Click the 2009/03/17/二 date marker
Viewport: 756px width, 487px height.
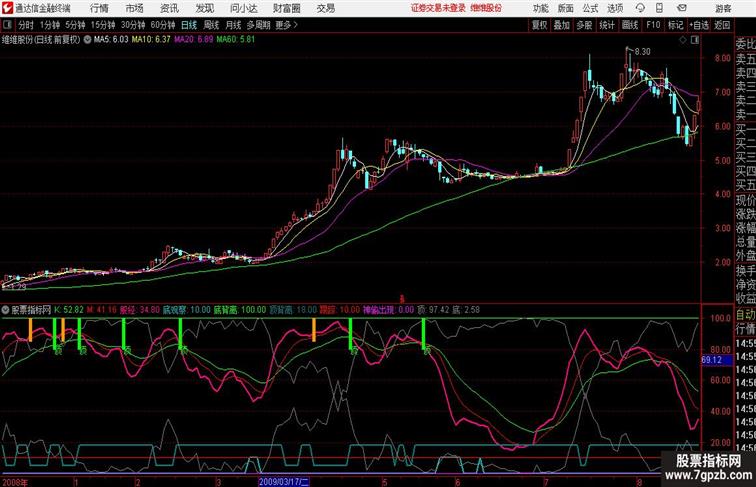coord(284,482)
